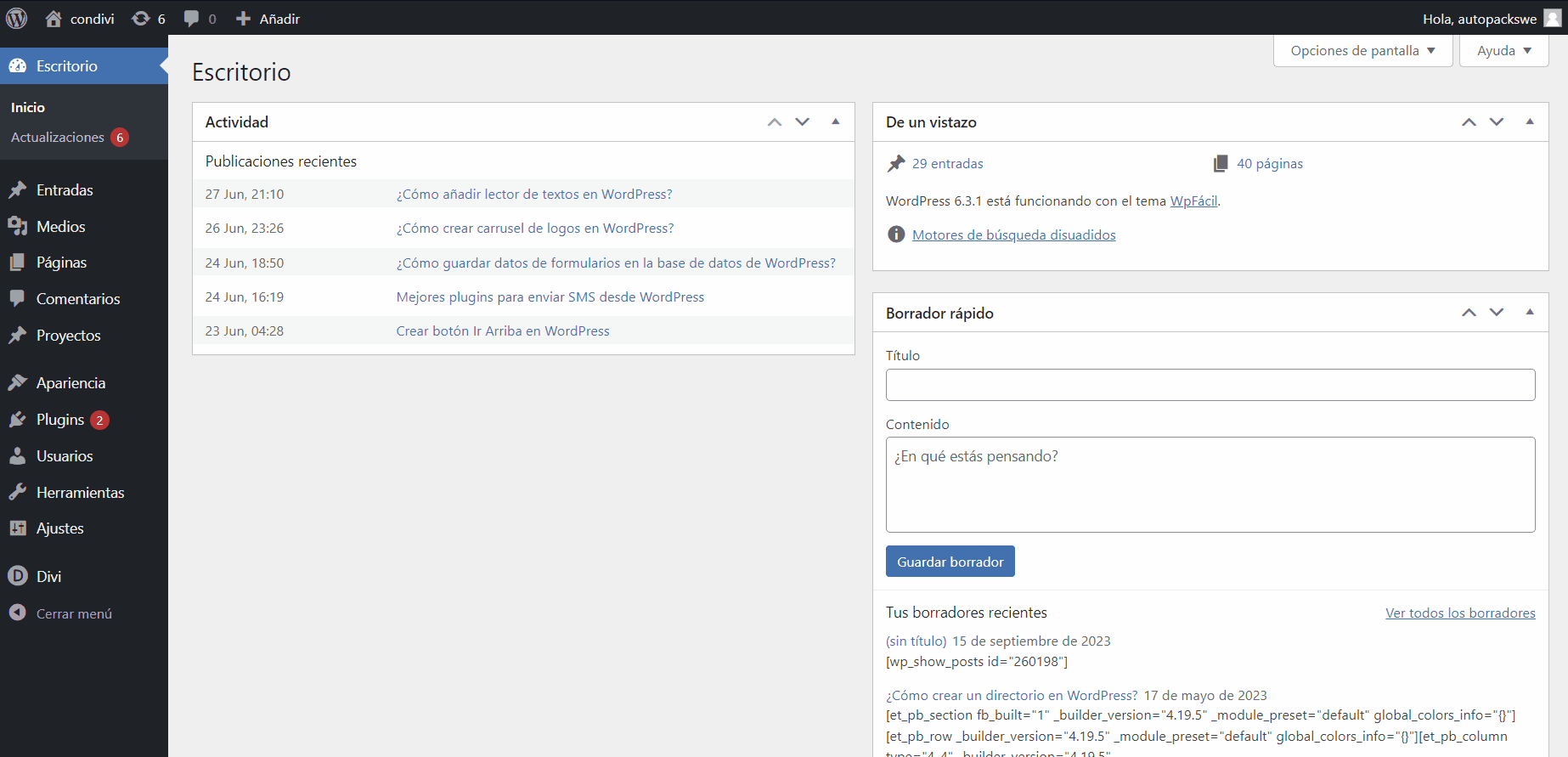The image size is (1568, 757).
Task: Click the comments bubble icon in admin bar
Action: click(x=192, y=19)
